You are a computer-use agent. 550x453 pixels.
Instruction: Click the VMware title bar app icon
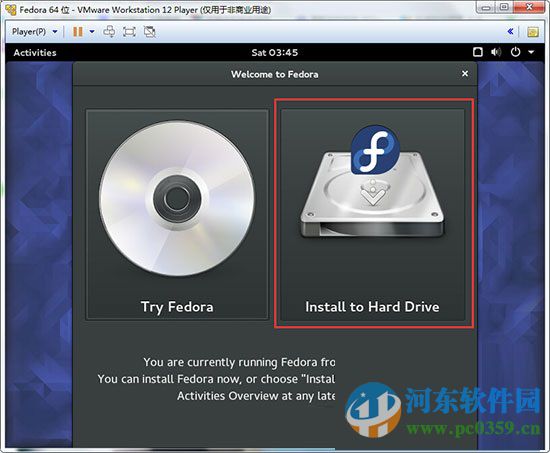pyautogui.click(x=11, y=9)
